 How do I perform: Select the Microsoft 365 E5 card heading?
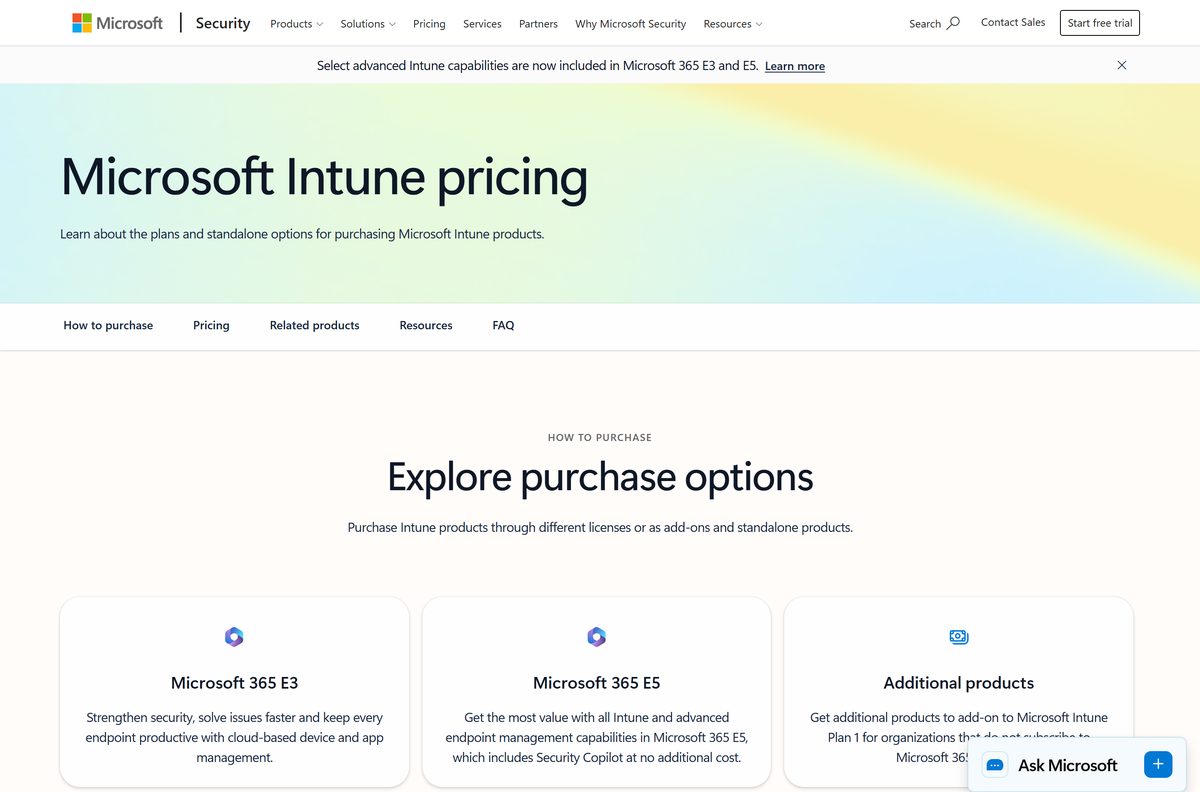click(596, 683)
